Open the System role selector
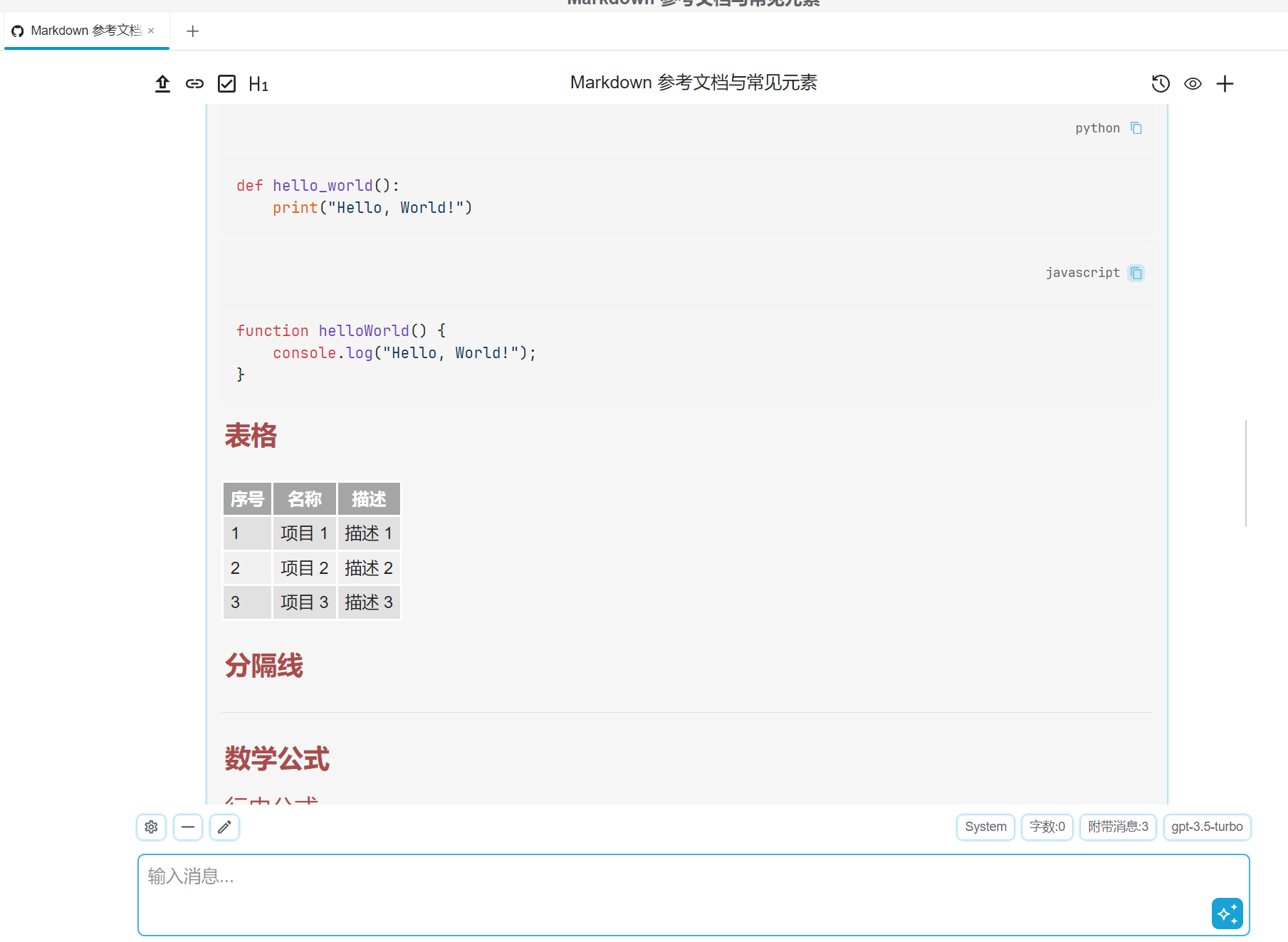 pyautogui.click(x=985, y=827)
